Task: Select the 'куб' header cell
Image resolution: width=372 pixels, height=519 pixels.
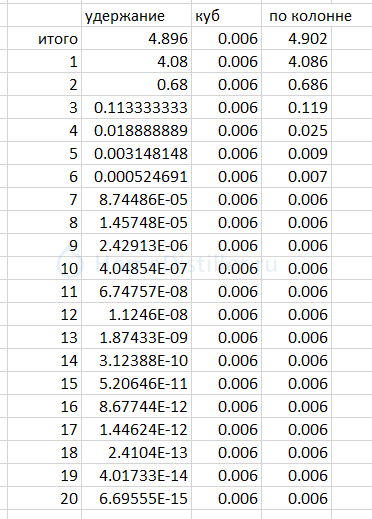Action: click(x=226, y=16)
